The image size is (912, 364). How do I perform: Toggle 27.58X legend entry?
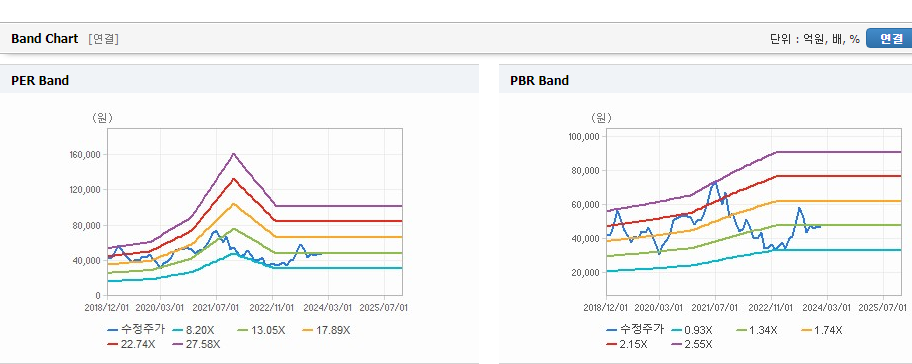(x=197, y=344)
